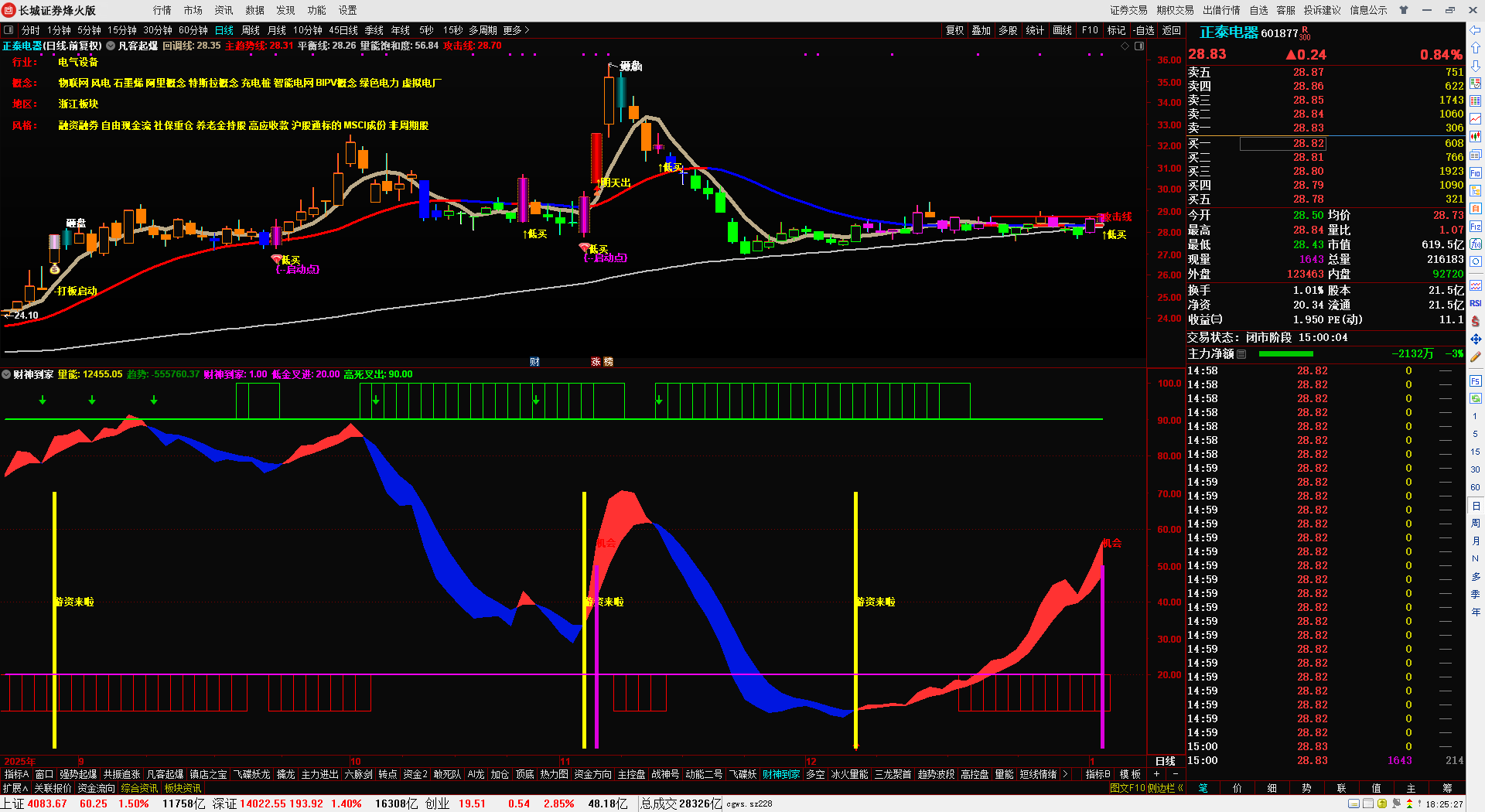
Task: Click the green refresh icon in sidebar
Action: pos(1475,398)
